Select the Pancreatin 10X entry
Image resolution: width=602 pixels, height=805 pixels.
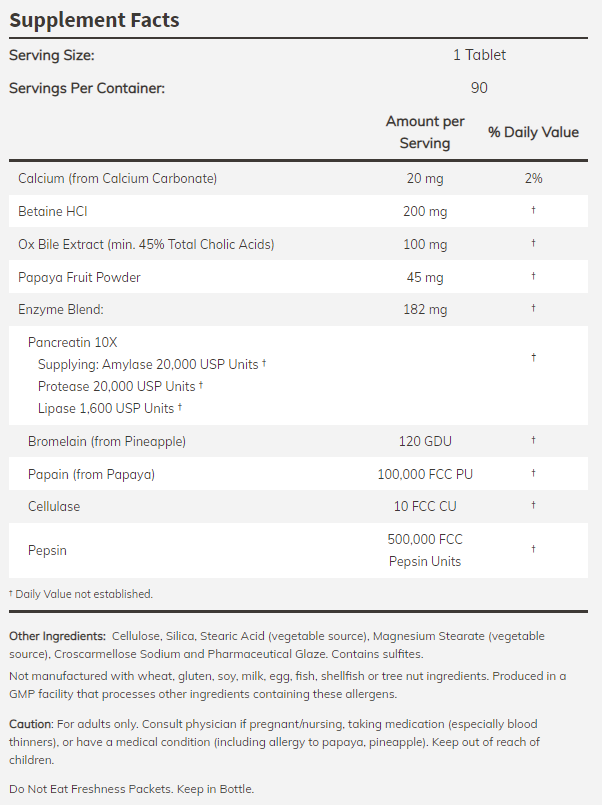(66, 342)
